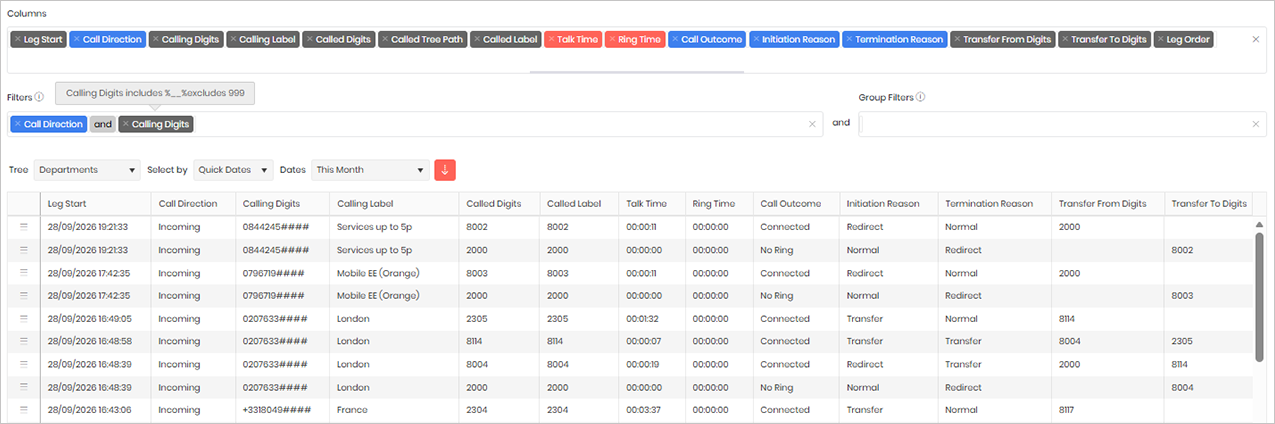The height and width of the screenshot is (424, 1275).
Task: Click talk time 00:01:32
Action: [641, 319]
